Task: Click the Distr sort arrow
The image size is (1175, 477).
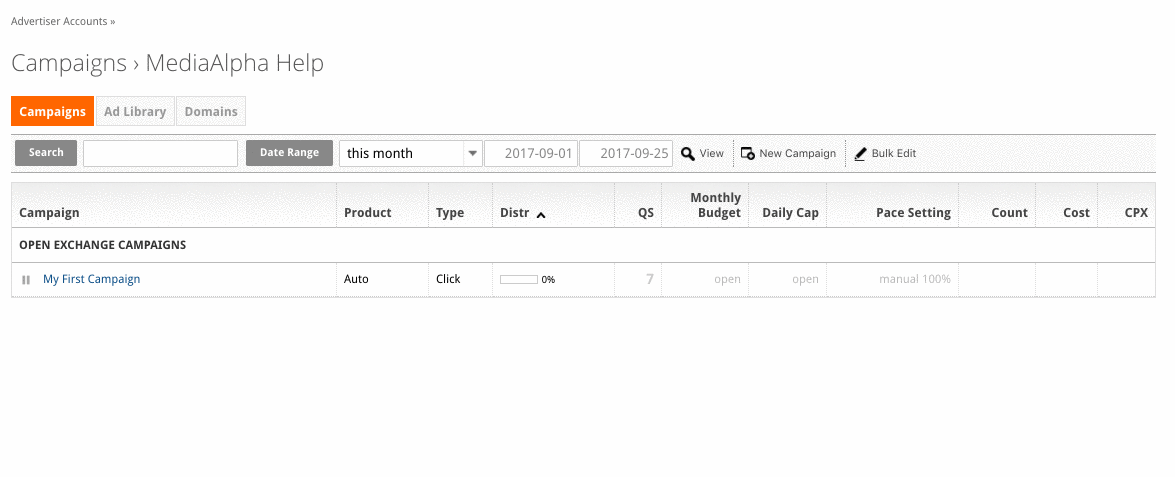Action: (x=541, y=214)
